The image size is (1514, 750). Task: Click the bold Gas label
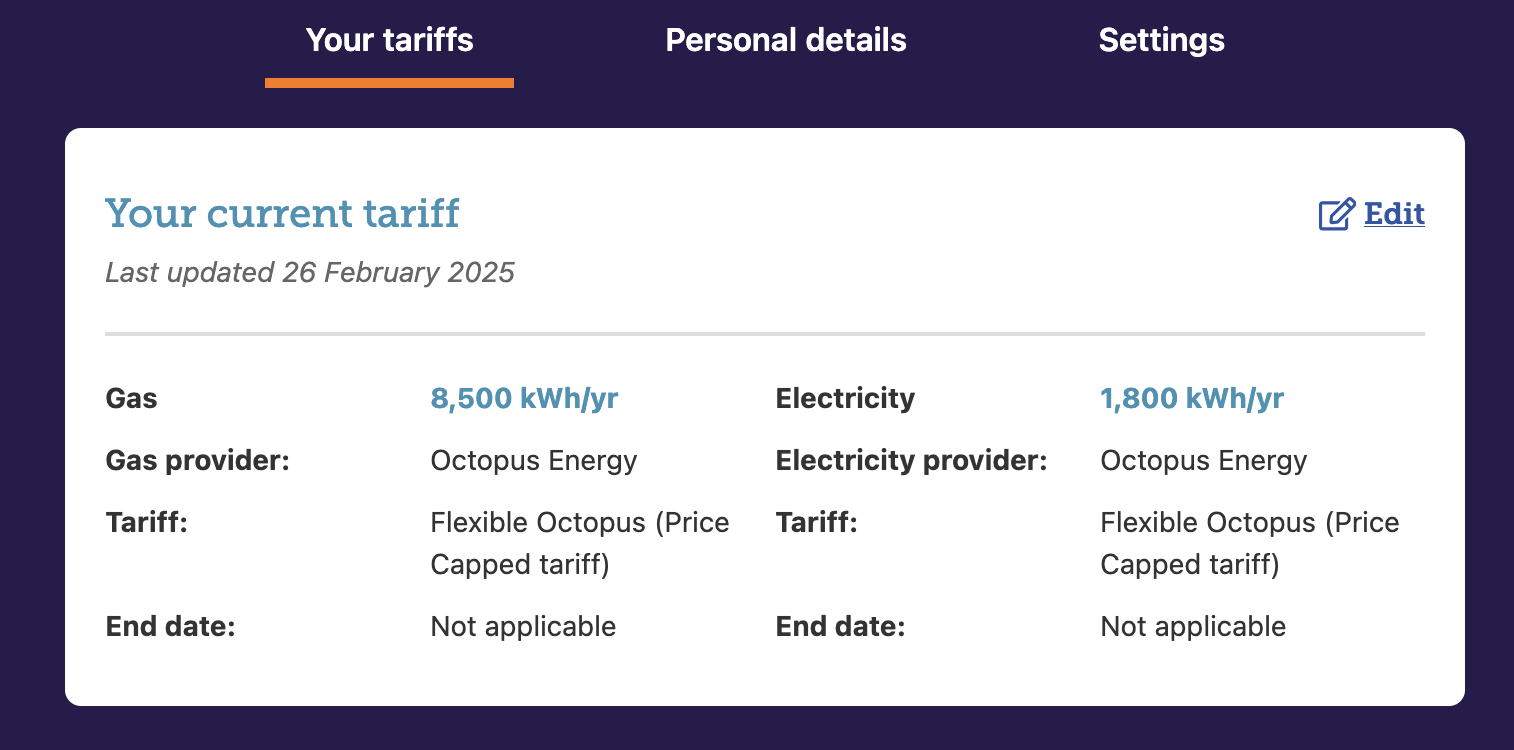click(x=132, y=399)
